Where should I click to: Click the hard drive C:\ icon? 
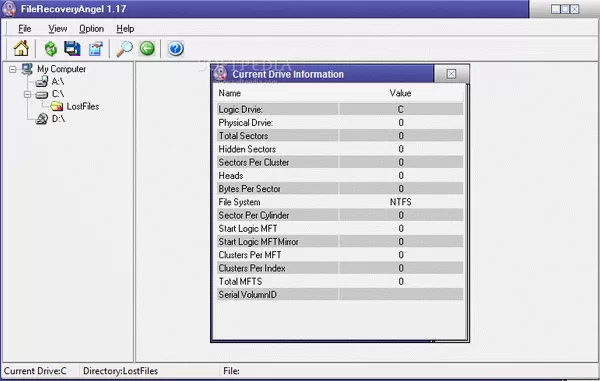(x=42, y=94)
